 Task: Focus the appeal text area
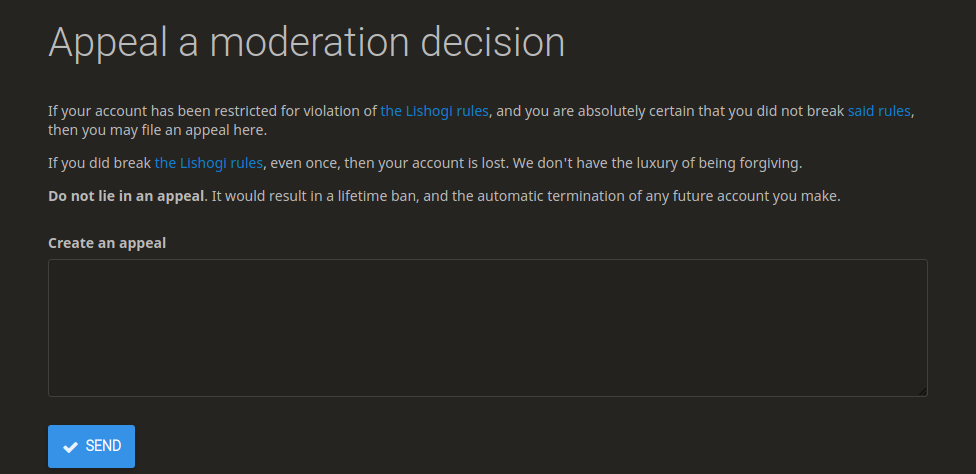487,328
